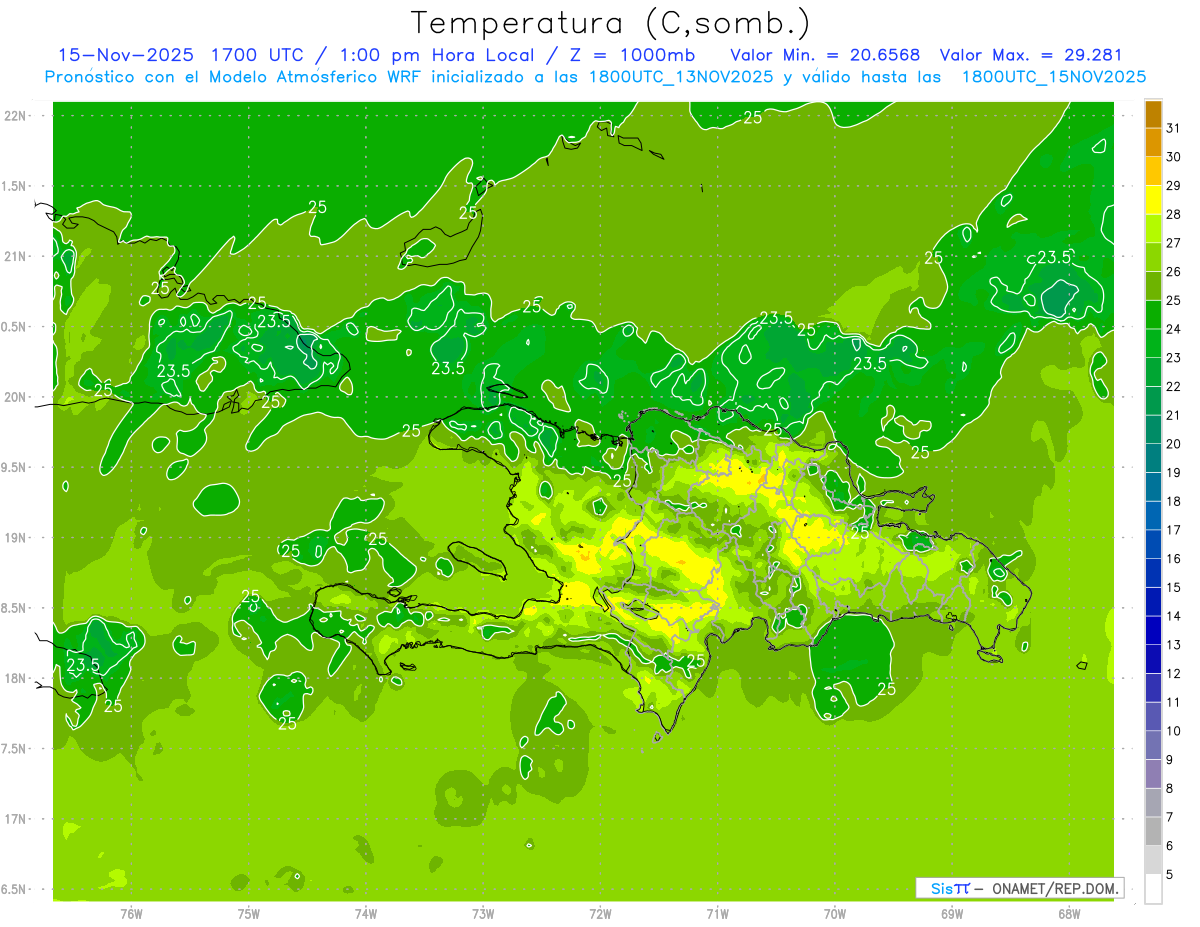
Task: Click legend value 20
Action: point(1173,444)
